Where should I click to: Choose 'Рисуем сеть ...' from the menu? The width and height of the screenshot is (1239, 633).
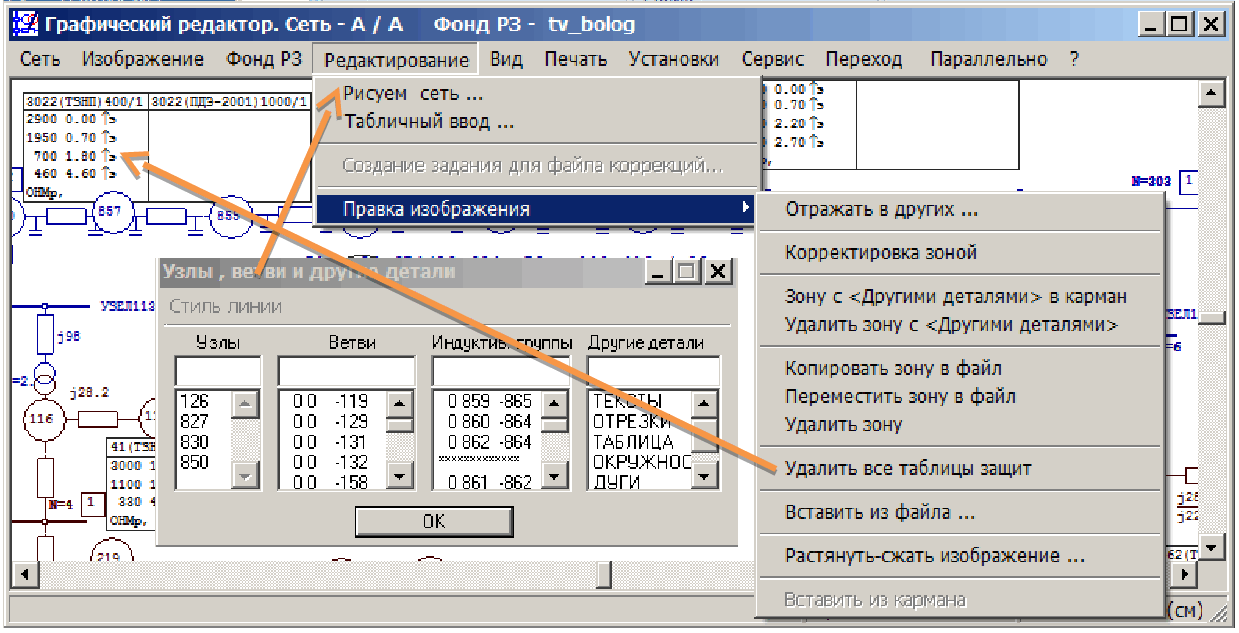413,94
